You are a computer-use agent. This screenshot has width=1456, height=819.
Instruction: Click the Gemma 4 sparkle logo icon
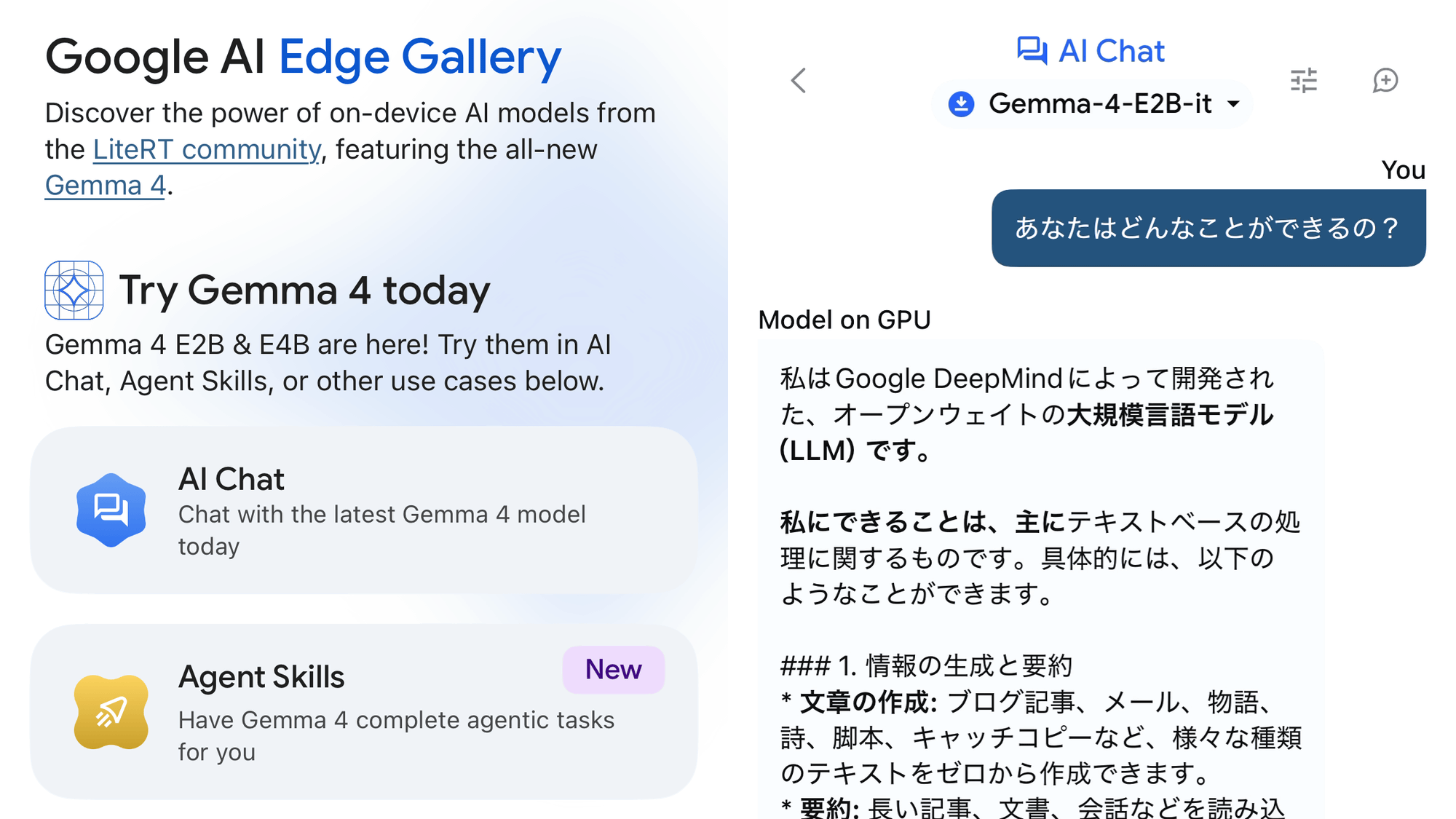click(74, 290)
